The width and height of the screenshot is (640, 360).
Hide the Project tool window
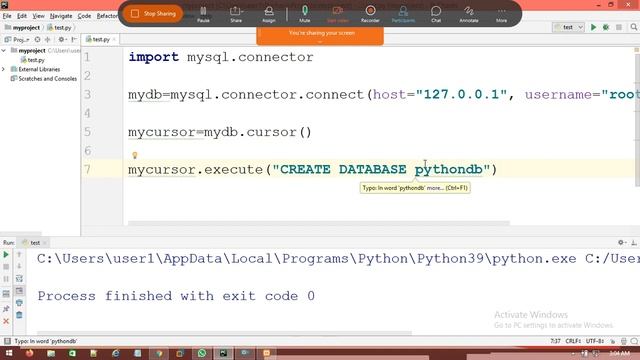[x=74, y=40]
